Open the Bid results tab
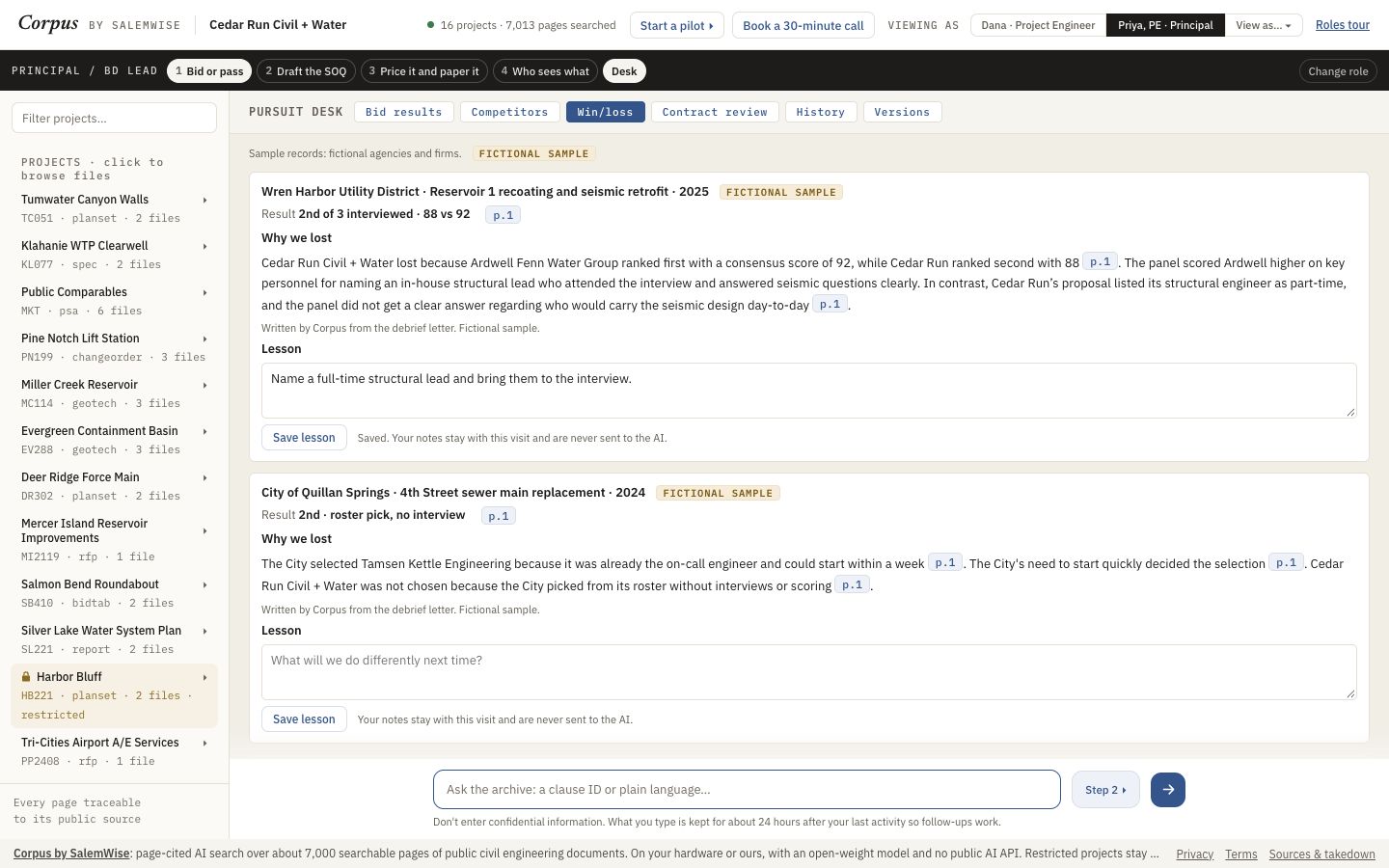 [404, 112]
